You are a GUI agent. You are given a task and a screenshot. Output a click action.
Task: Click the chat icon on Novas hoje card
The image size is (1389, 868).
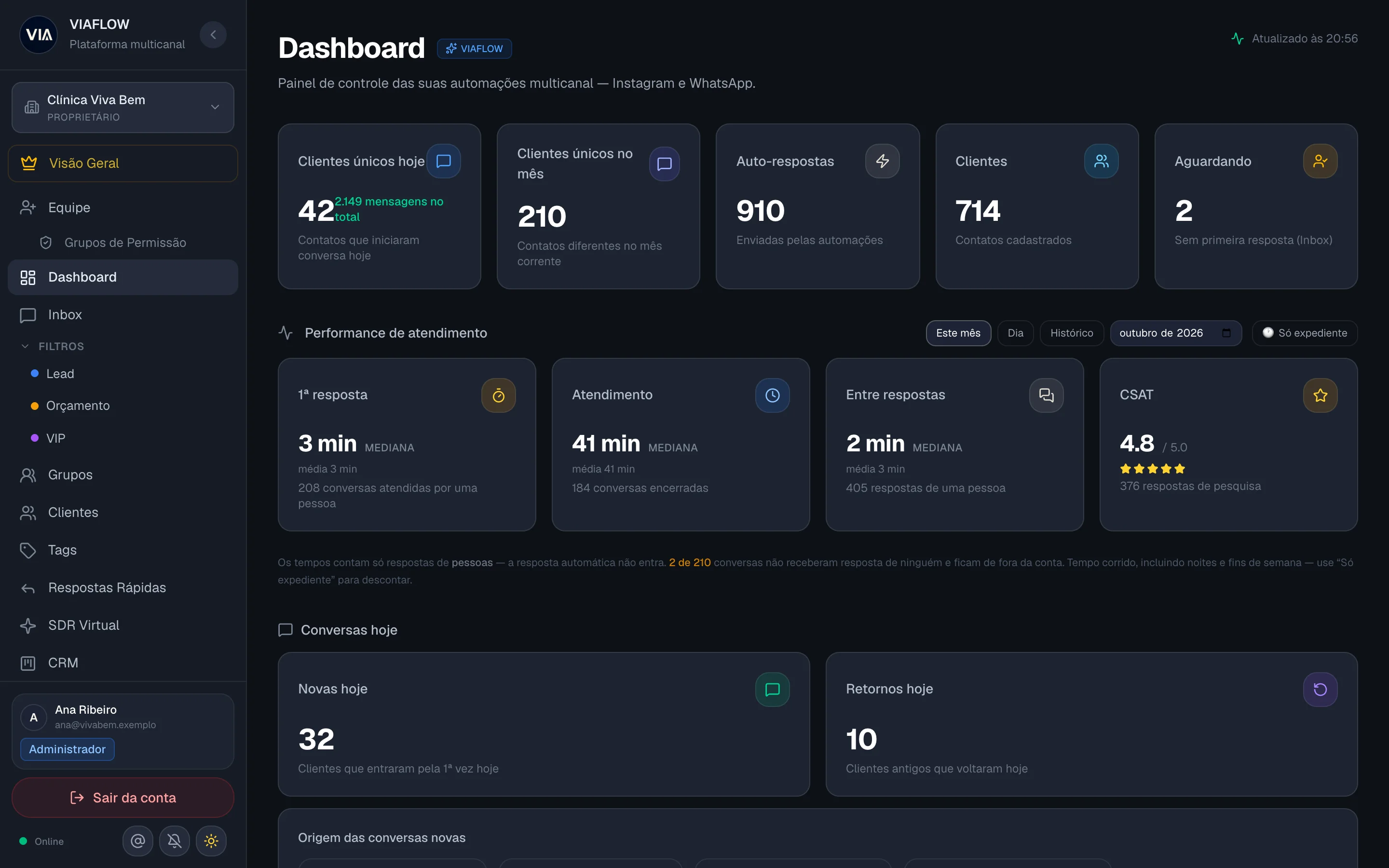773,690
